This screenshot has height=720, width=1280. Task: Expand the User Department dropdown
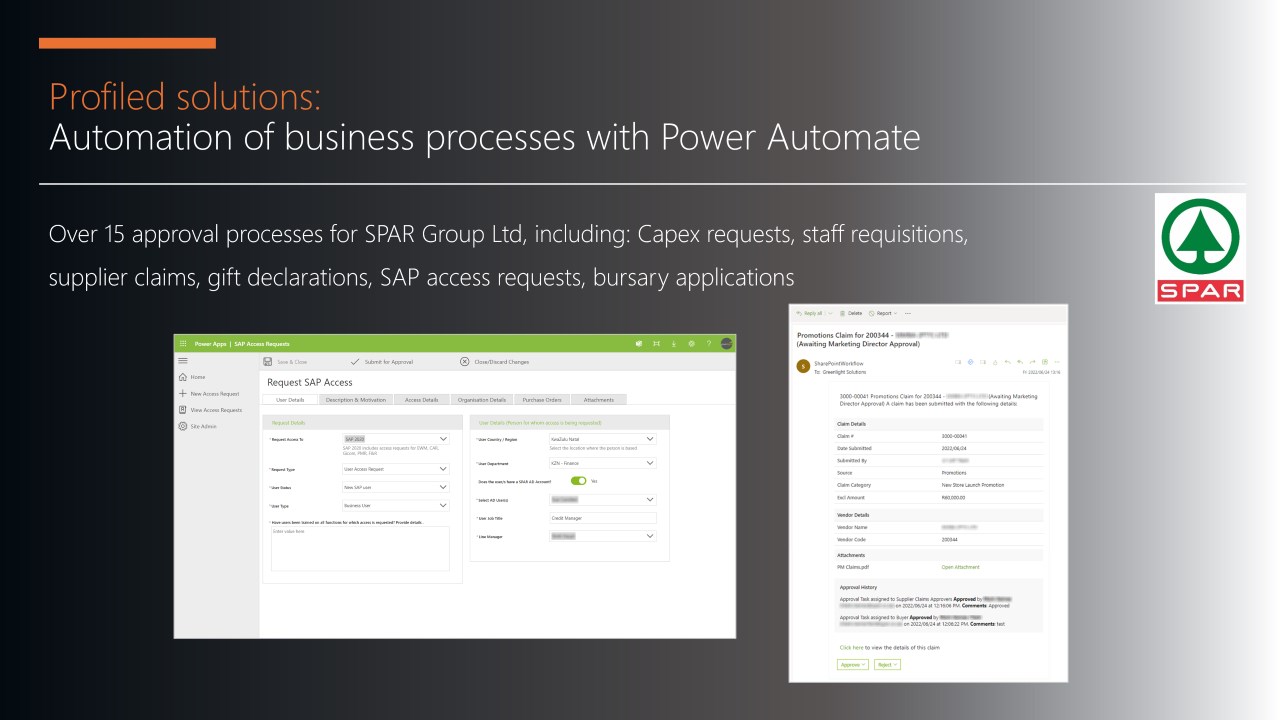click(x=650, y=463)
